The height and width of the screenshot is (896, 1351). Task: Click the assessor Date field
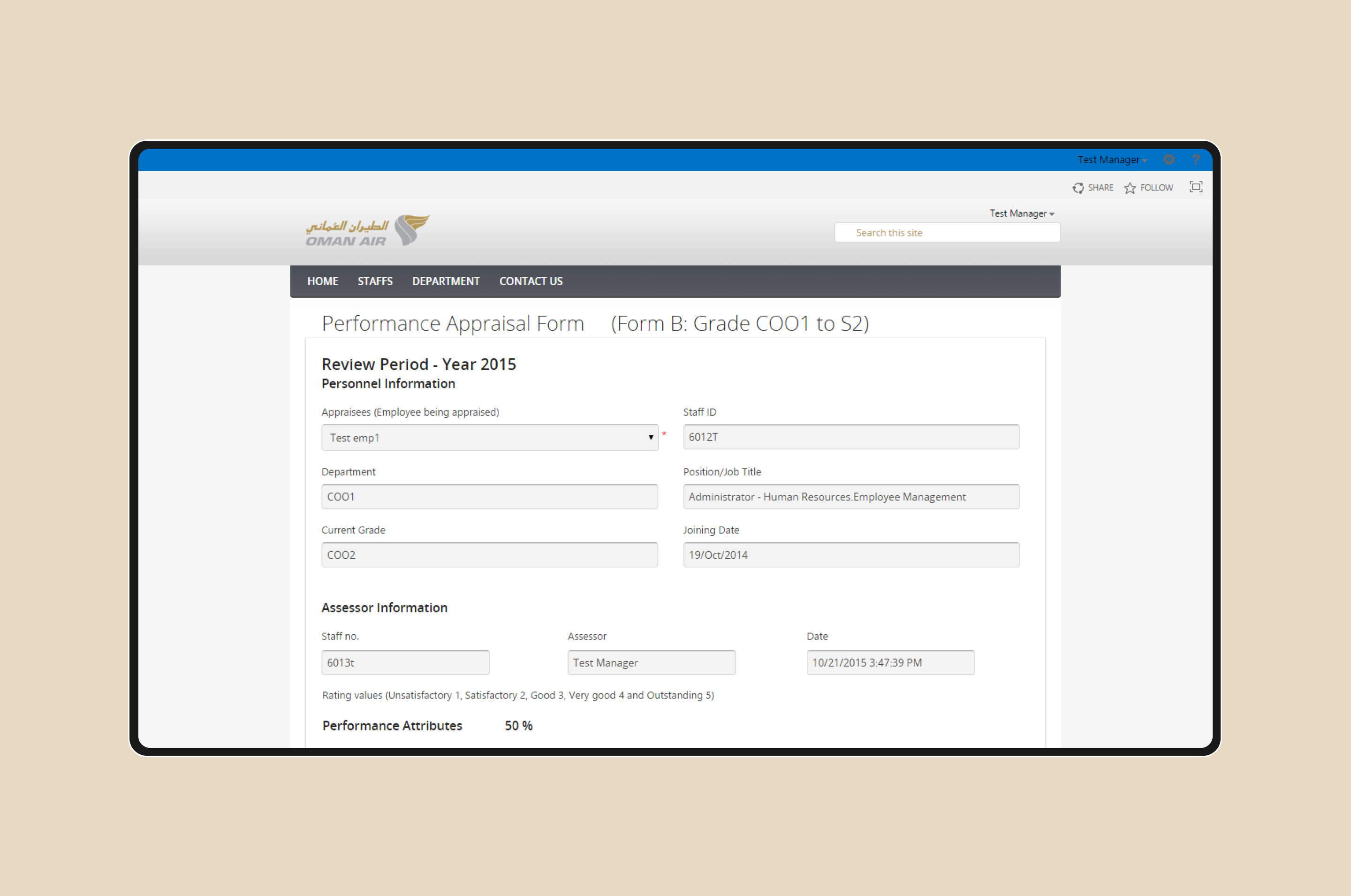890,662
